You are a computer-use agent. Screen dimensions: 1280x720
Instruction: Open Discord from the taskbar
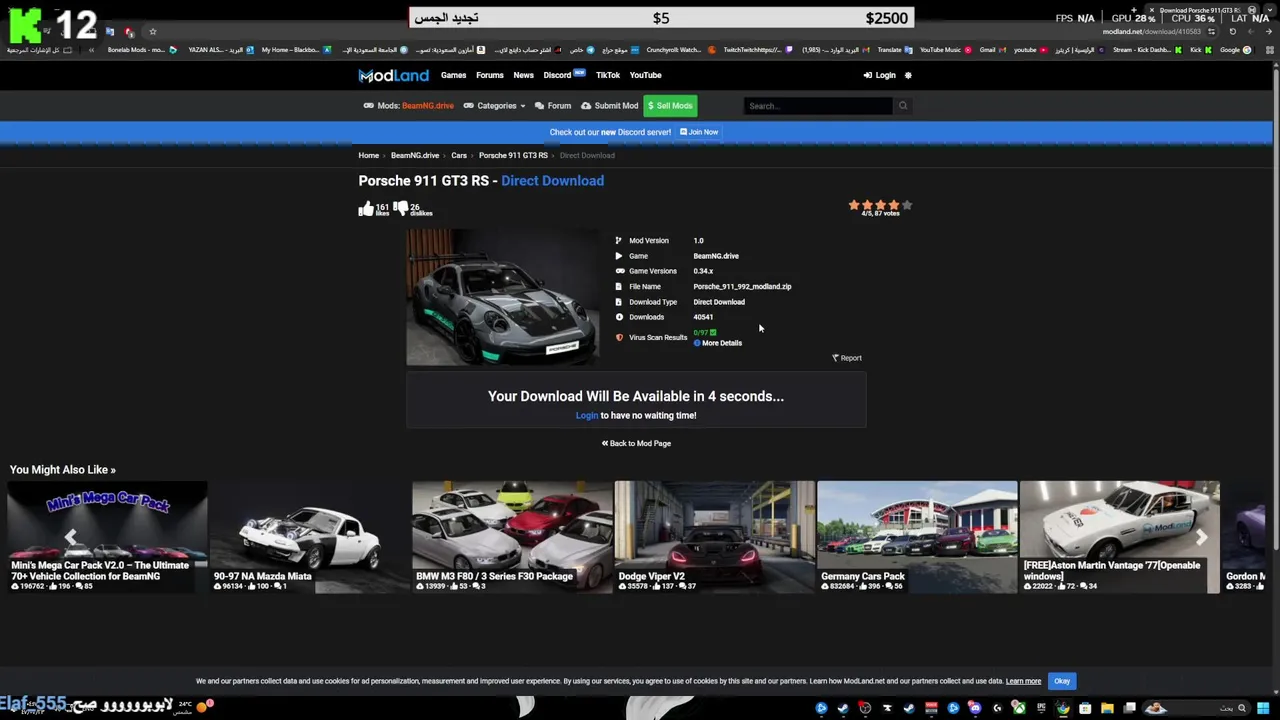pyautogui.click(x=975, y=708)
